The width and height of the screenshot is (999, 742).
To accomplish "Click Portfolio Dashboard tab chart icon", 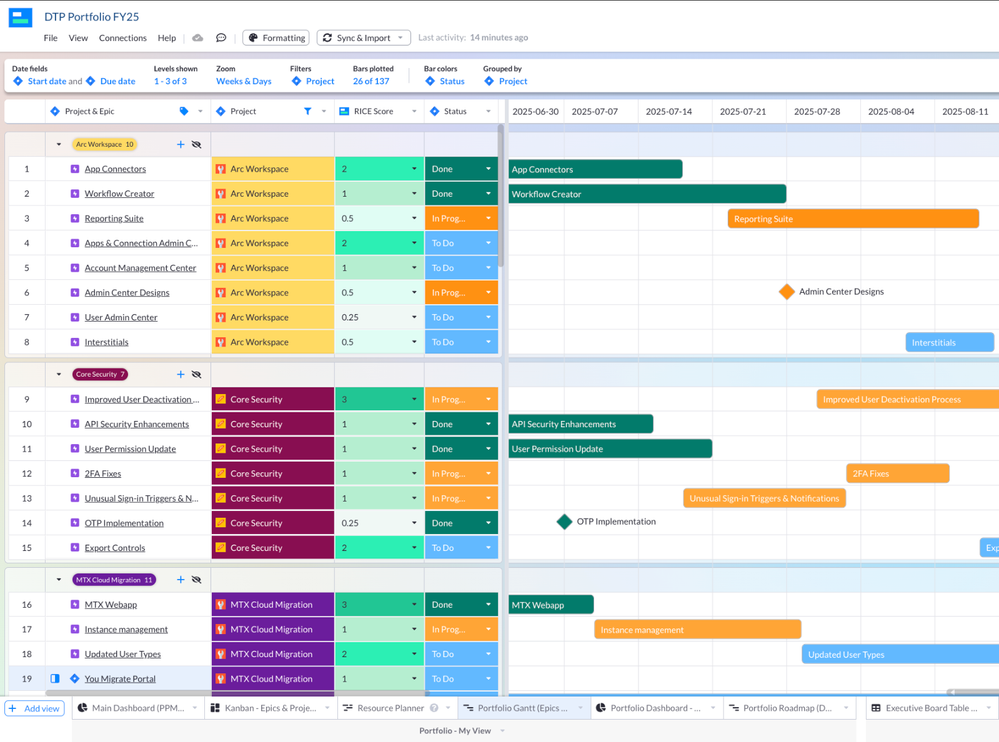I will [x=601, y=708].
